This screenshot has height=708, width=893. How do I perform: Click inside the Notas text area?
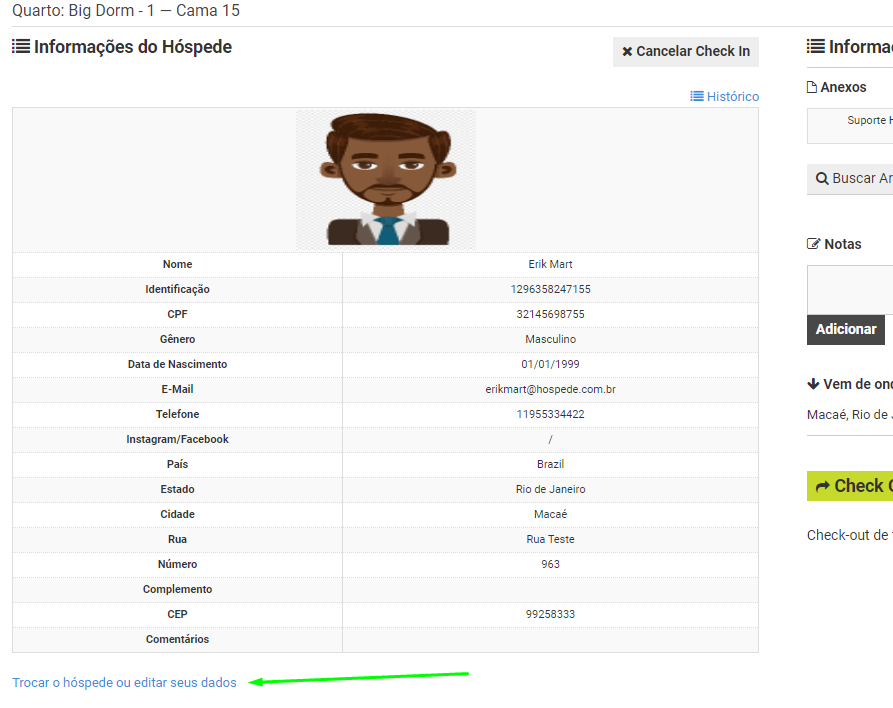click(850, 290)
